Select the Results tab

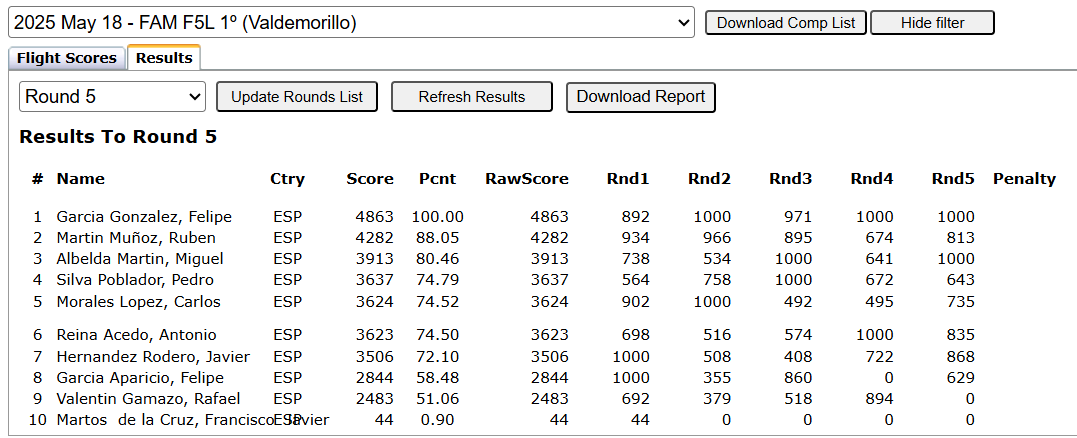(x=164, y=58)
